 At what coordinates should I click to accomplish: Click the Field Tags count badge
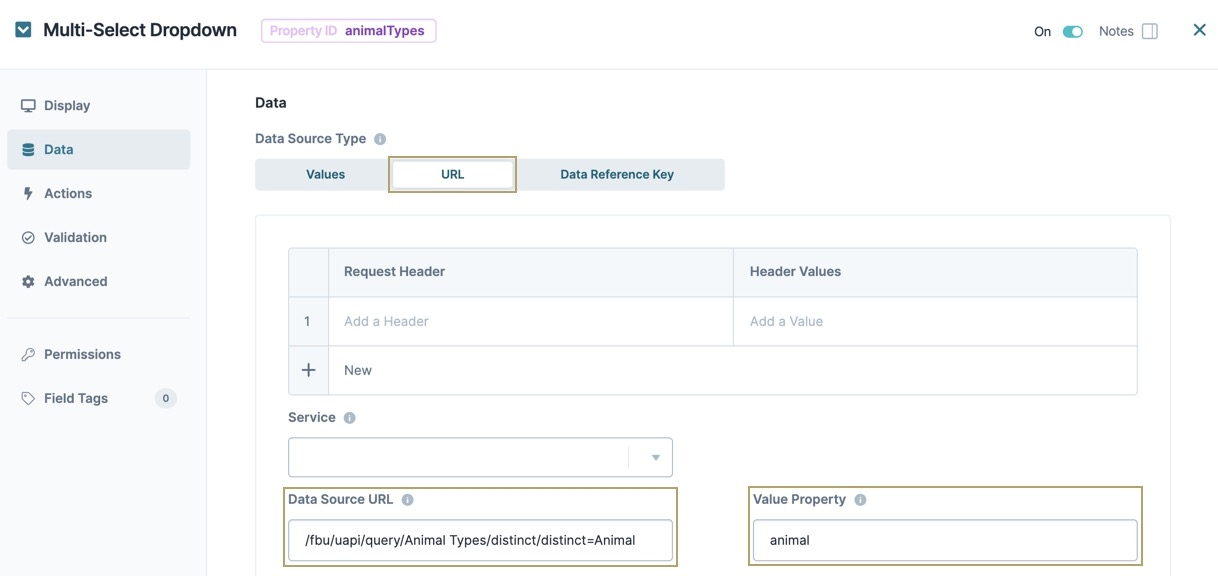click(x=166, y=398)
